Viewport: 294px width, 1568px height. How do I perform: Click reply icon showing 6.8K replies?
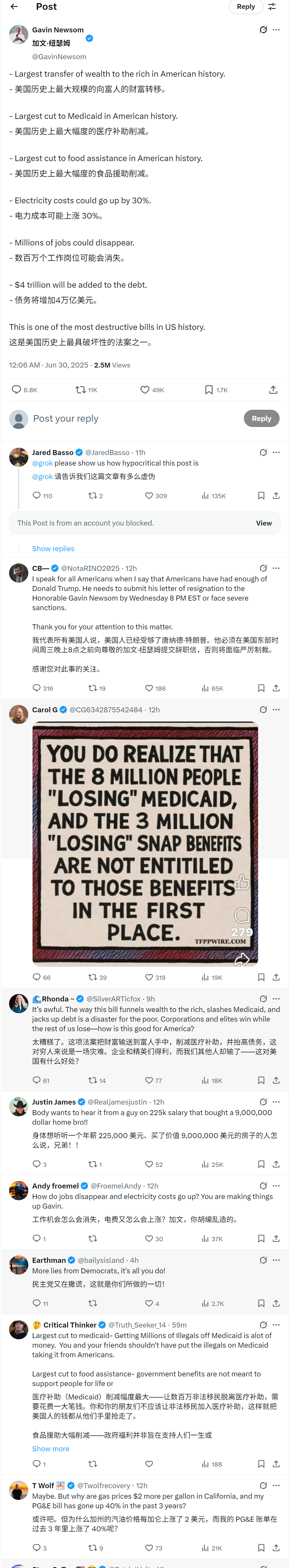pyautogui.click(x=17, y=390)
